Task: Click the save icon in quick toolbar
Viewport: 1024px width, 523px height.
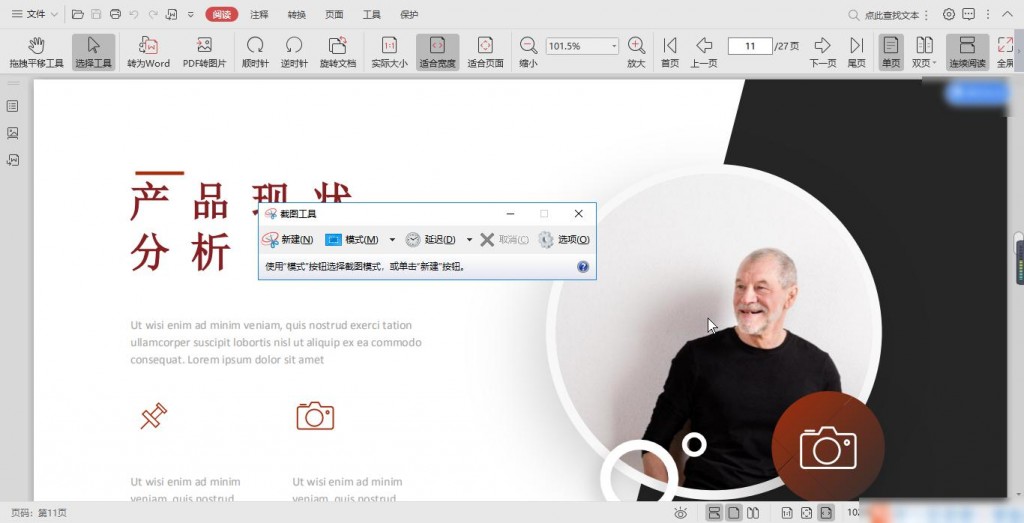Action: [x=97, y=14]
